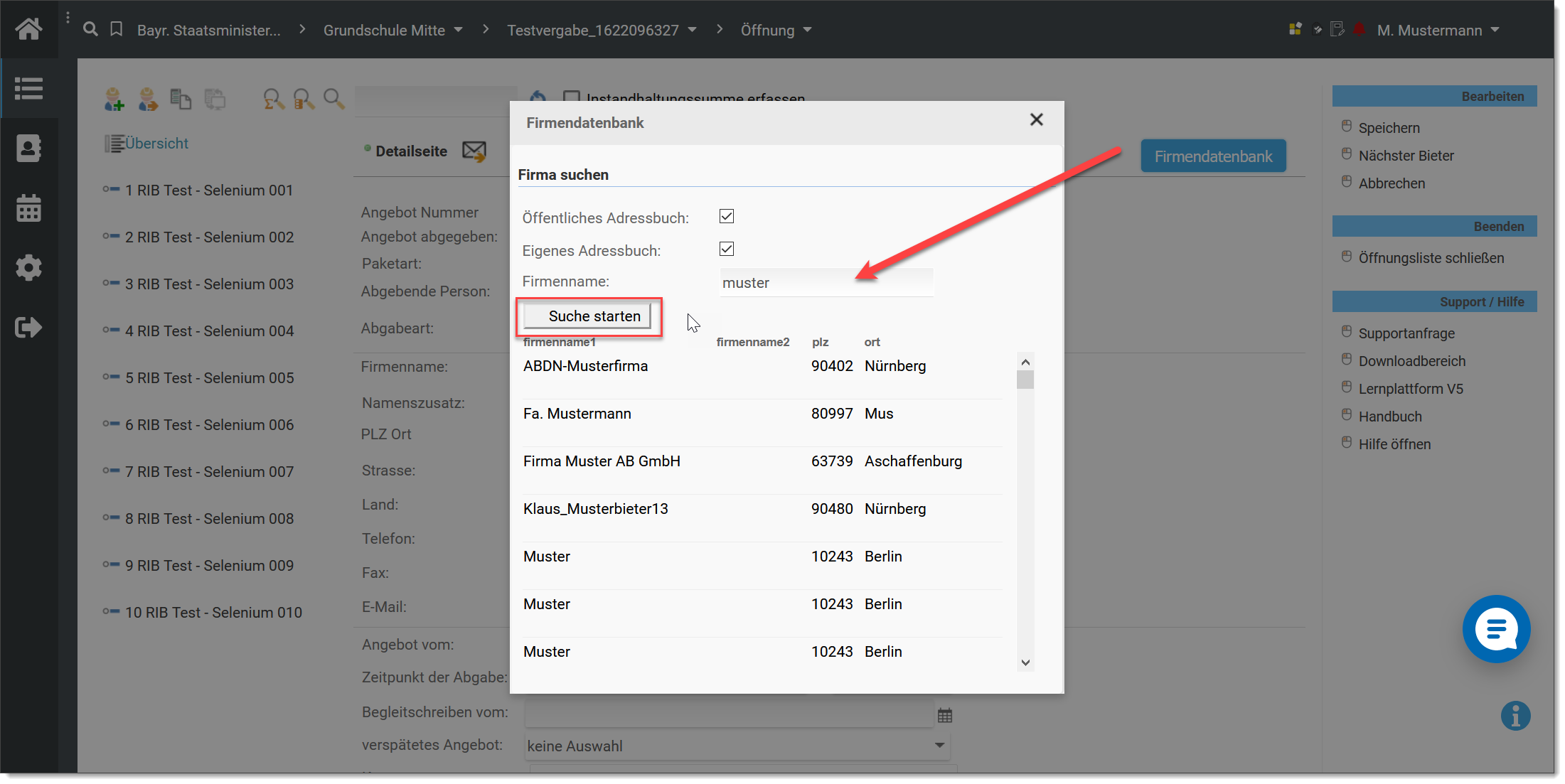
Task: Click the Begleitschreiben vom date field
Action: [729, 713]
